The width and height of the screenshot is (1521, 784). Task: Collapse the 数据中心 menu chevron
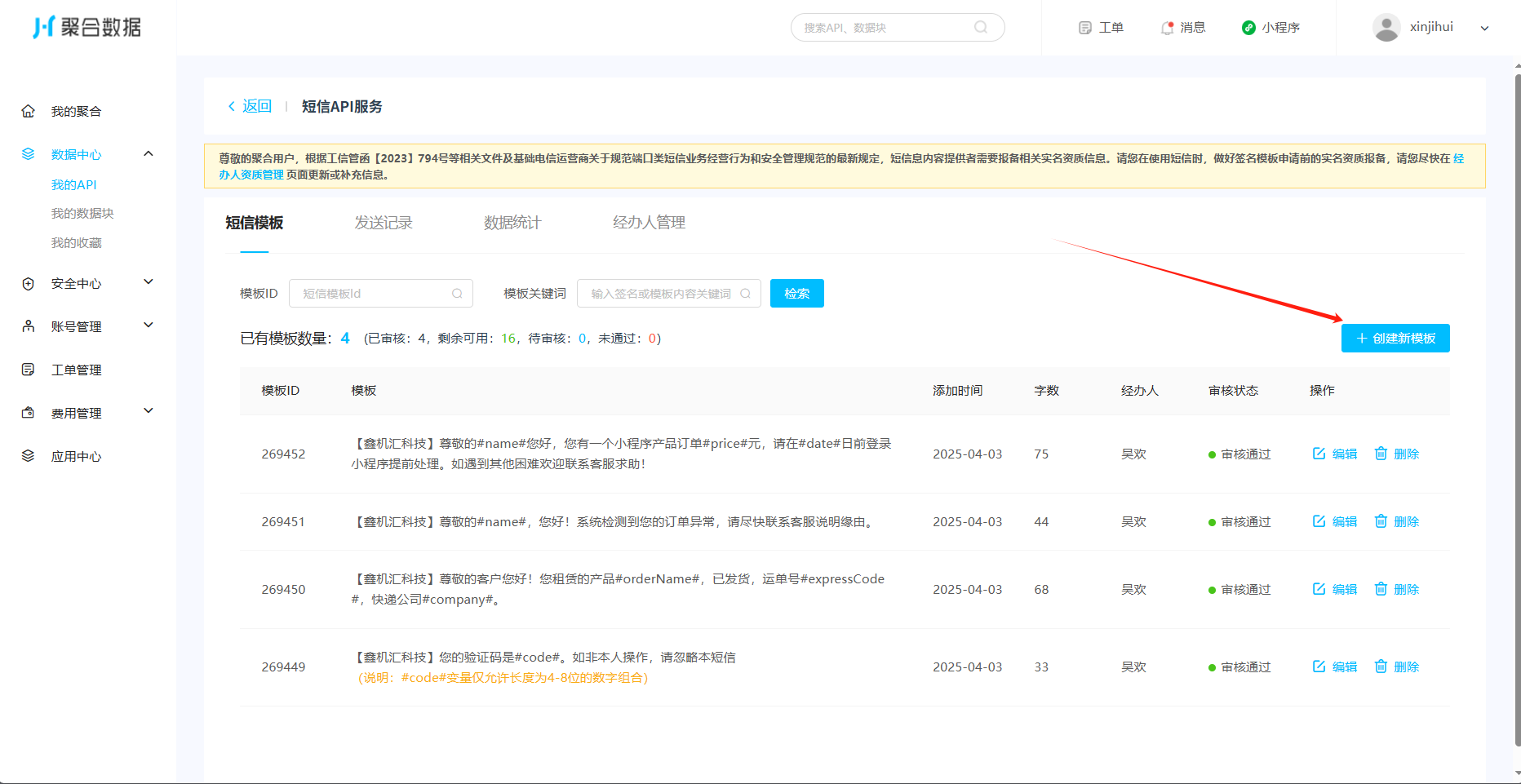(149, 153)
